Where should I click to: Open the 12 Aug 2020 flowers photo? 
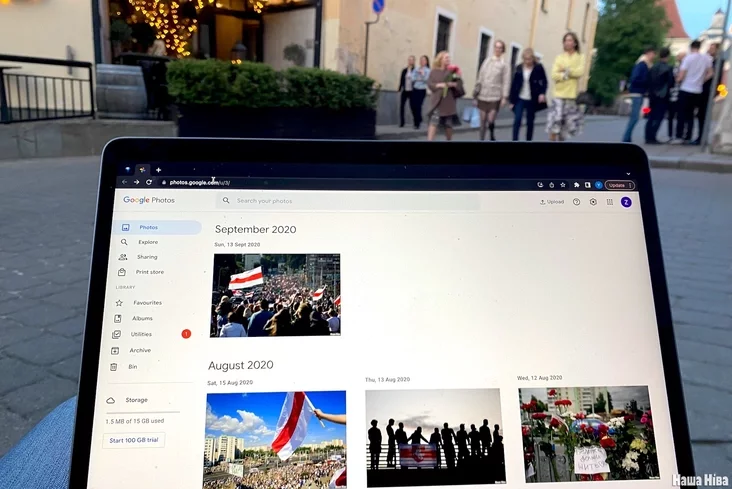coord(589,434)
